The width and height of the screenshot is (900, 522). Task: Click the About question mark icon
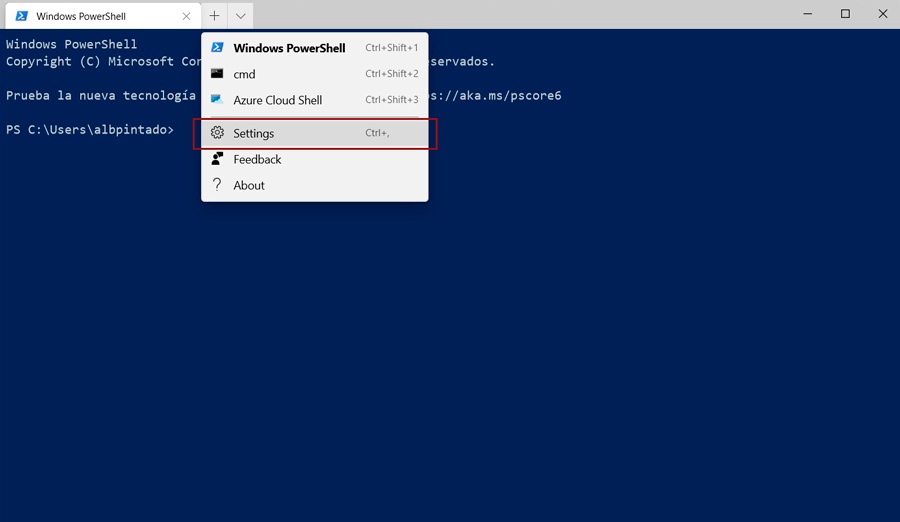click(x=217, y=184)
